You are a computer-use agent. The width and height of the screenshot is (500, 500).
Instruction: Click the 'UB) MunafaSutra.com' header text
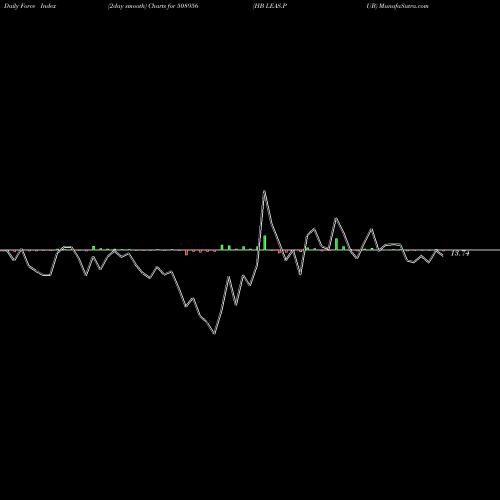pos(397,6)
